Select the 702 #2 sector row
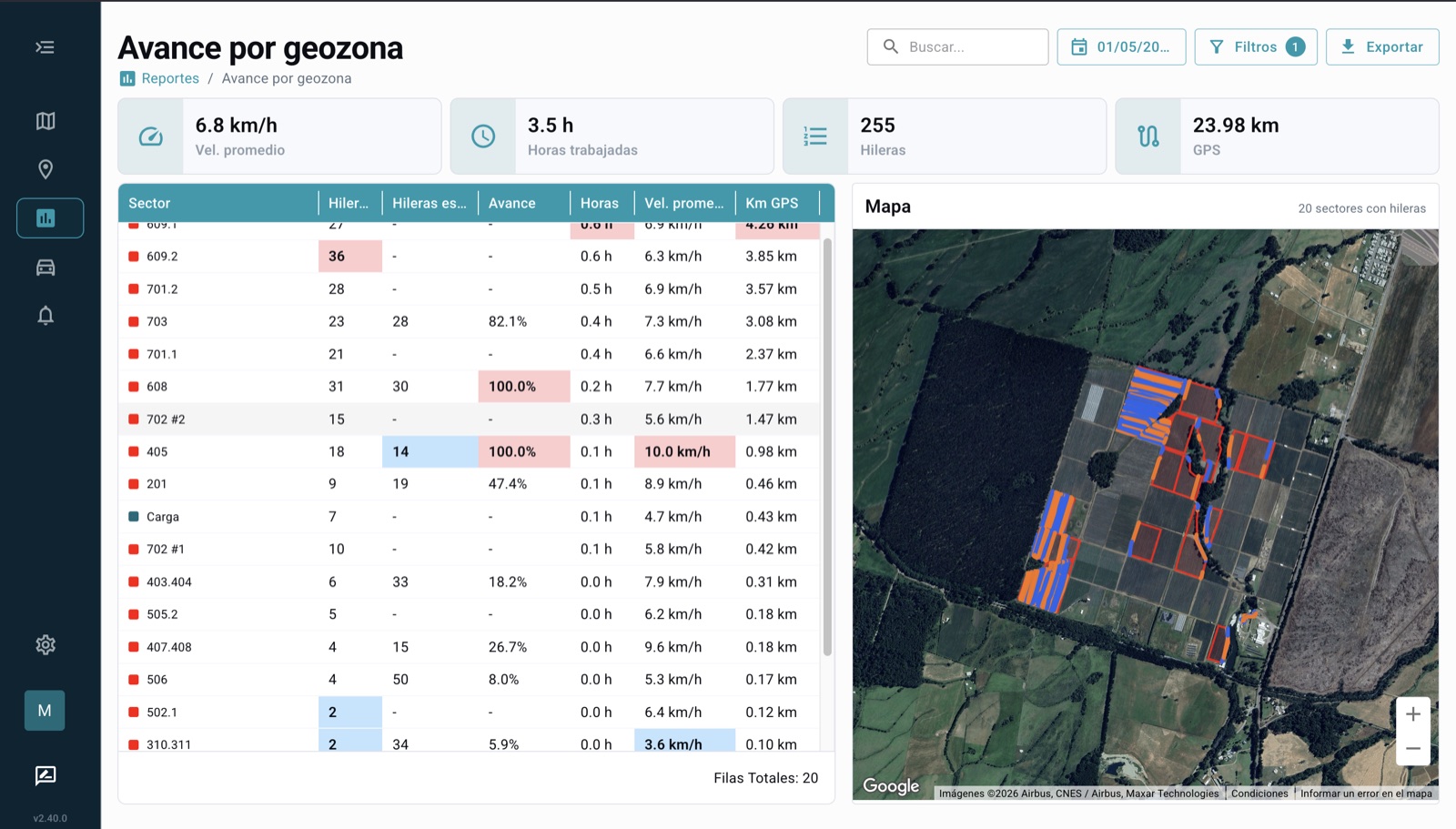 pos(470,420)
